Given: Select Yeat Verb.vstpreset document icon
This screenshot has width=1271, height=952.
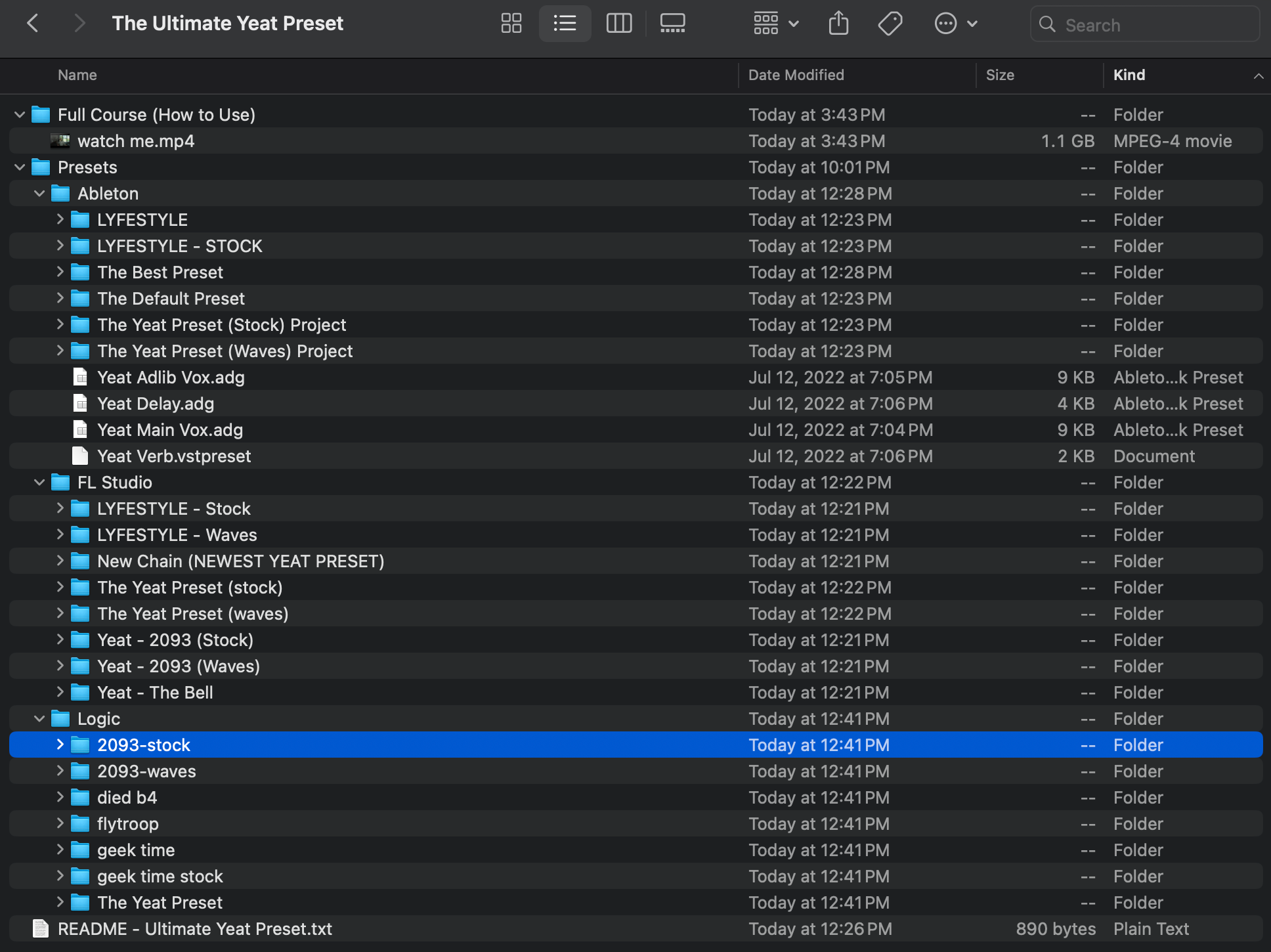Looking at the screenshot, I should point(80,456).
